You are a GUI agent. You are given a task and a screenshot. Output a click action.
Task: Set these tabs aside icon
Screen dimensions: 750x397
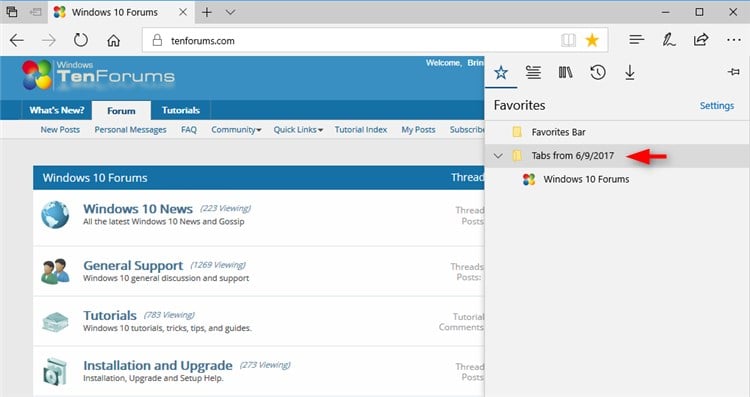coord(35,12)
